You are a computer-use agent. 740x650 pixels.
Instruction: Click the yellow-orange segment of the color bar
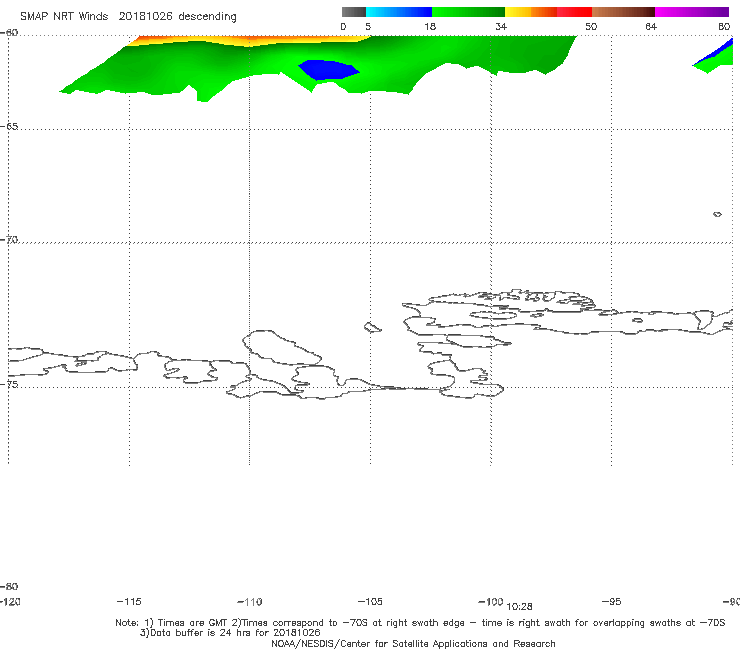pyautogui.click(x=530, y=12)
